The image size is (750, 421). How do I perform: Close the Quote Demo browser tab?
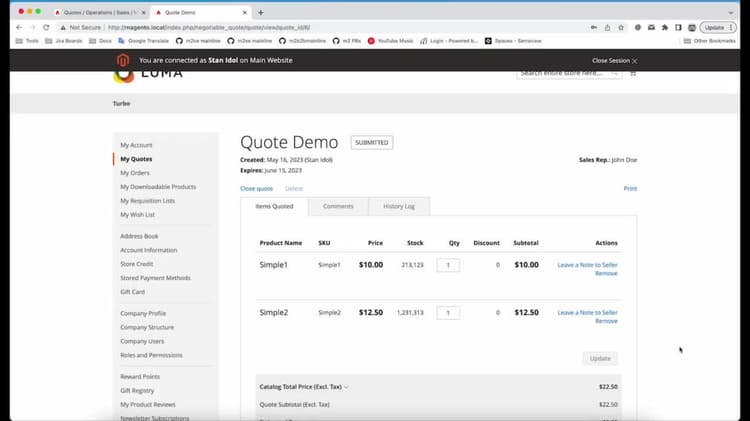point(245,12)
